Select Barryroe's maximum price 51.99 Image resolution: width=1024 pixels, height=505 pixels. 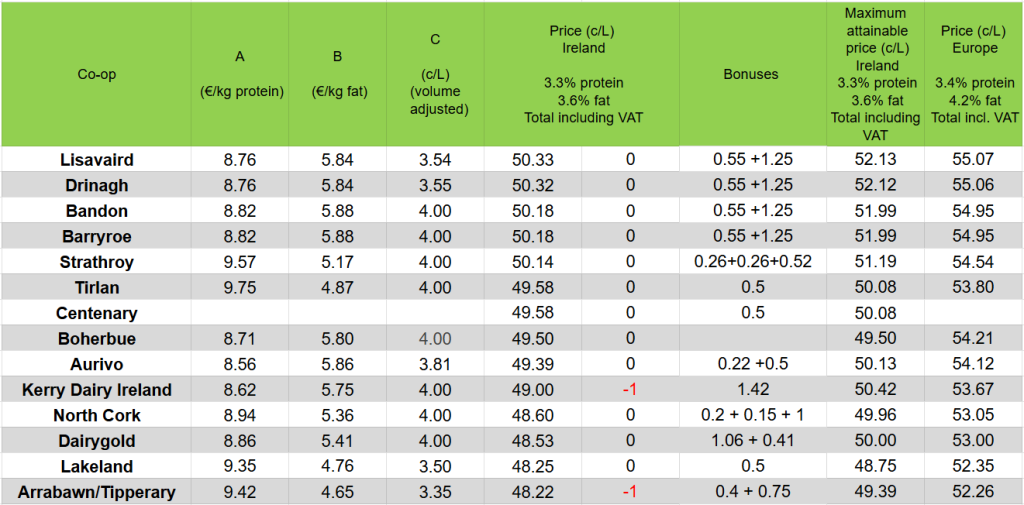[x=875, y=236]
